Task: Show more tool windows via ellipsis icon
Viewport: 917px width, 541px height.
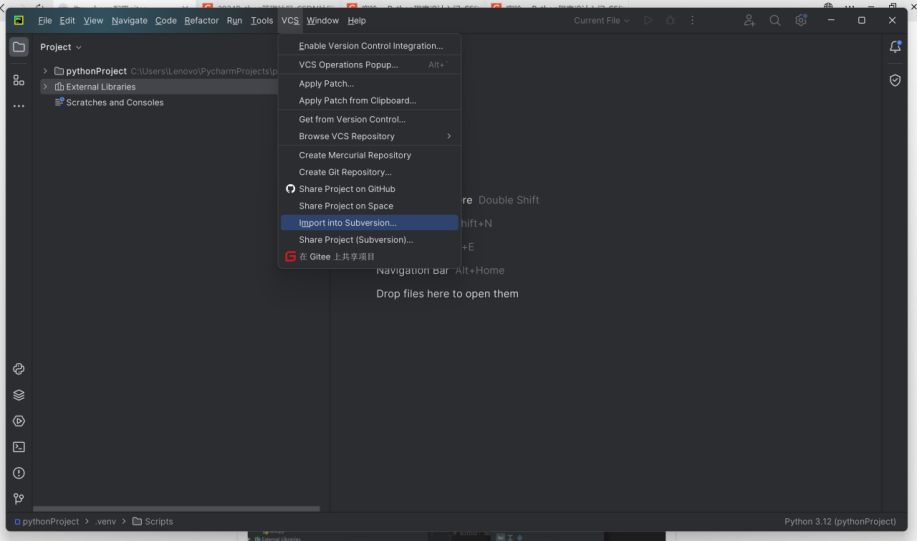Action: click(x=19, y=106)
